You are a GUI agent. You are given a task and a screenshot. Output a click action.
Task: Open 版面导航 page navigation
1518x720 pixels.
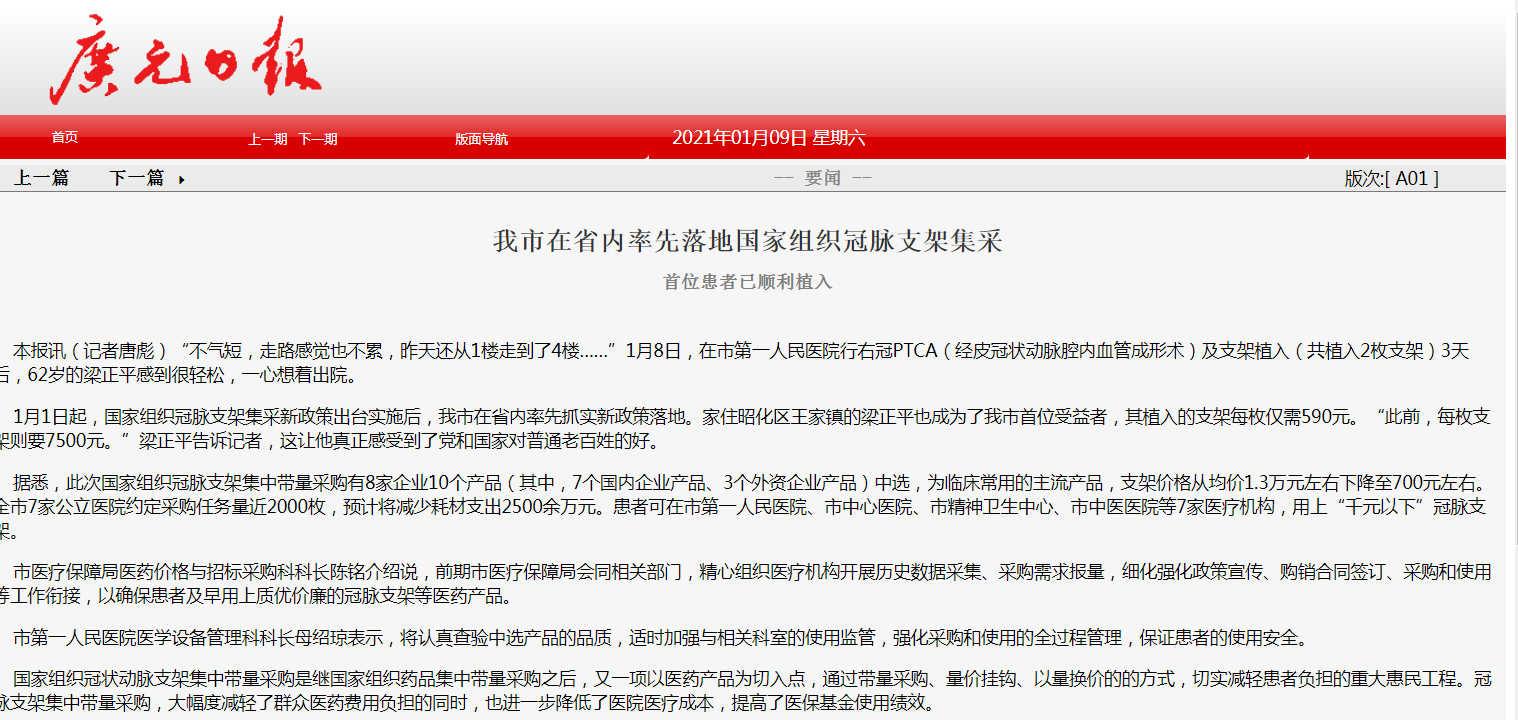(481, 139)
